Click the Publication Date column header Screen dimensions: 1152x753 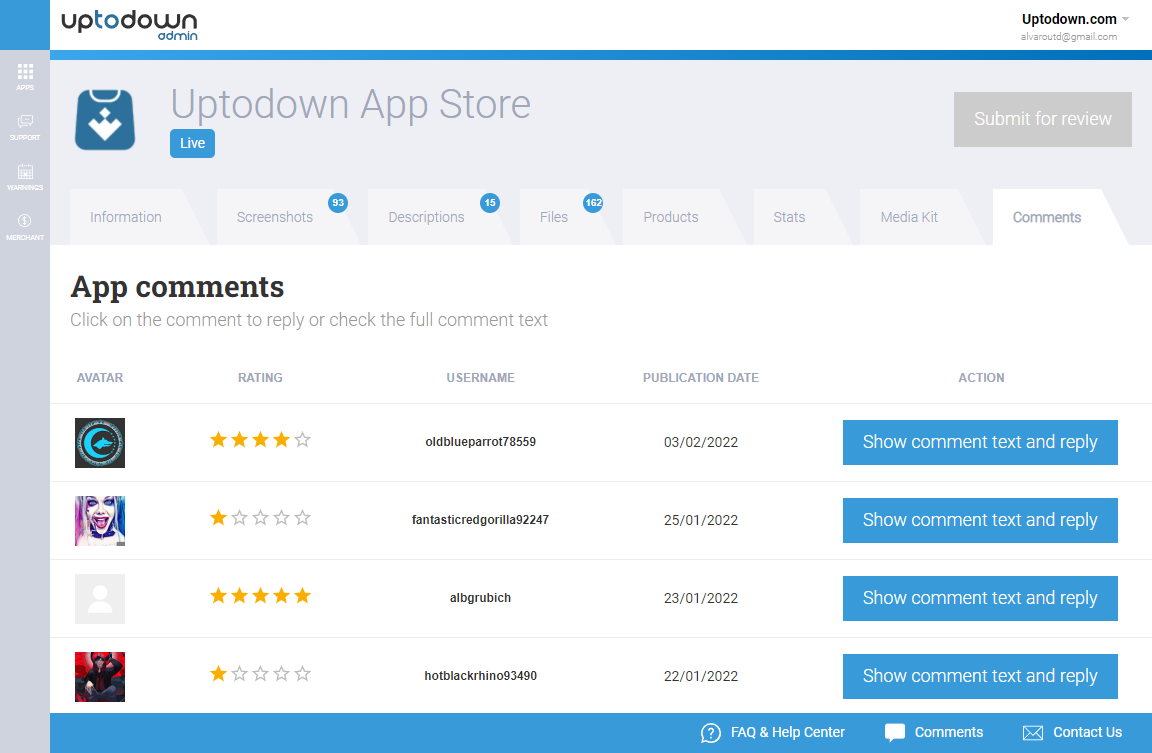point(701,378)
